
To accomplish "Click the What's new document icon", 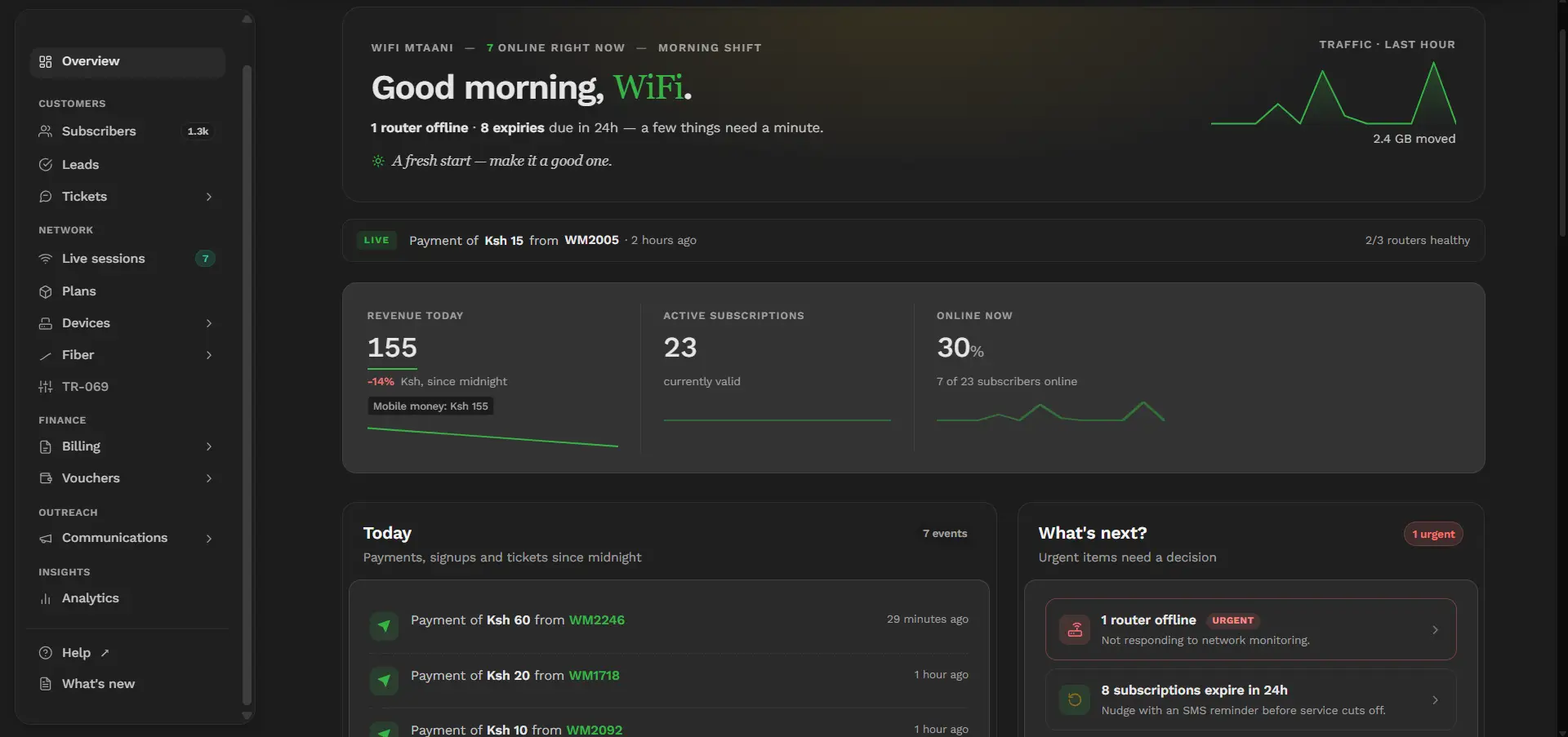I will [x=46, y=684].
